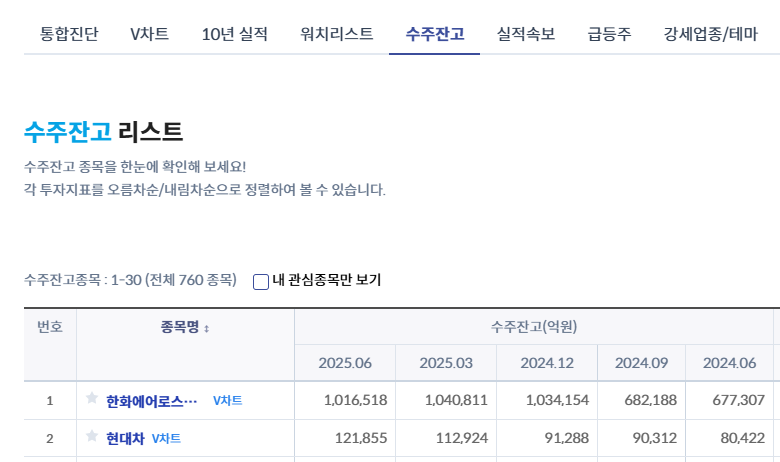Switch to 급등주 tab
This screenshot has height=462, width=780.
(608, 34)
